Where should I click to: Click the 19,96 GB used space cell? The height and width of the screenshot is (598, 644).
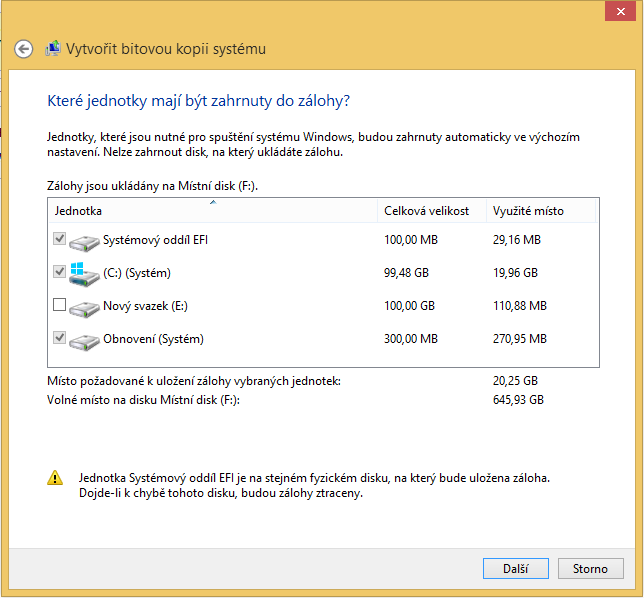pyautogui.click(x=515, y=273)
